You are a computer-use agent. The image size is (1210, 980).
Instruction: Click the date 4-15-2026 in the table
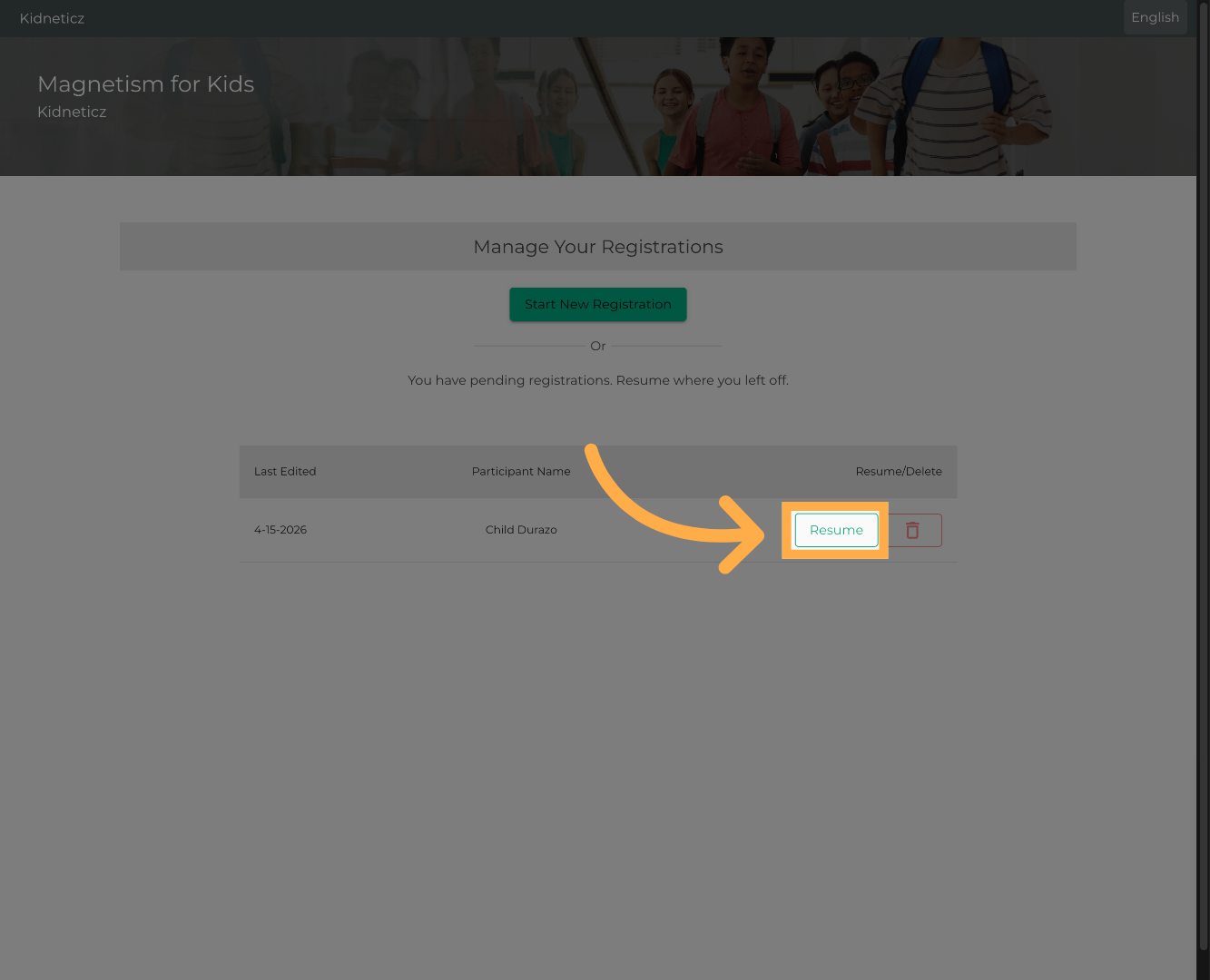coord(280,529)
